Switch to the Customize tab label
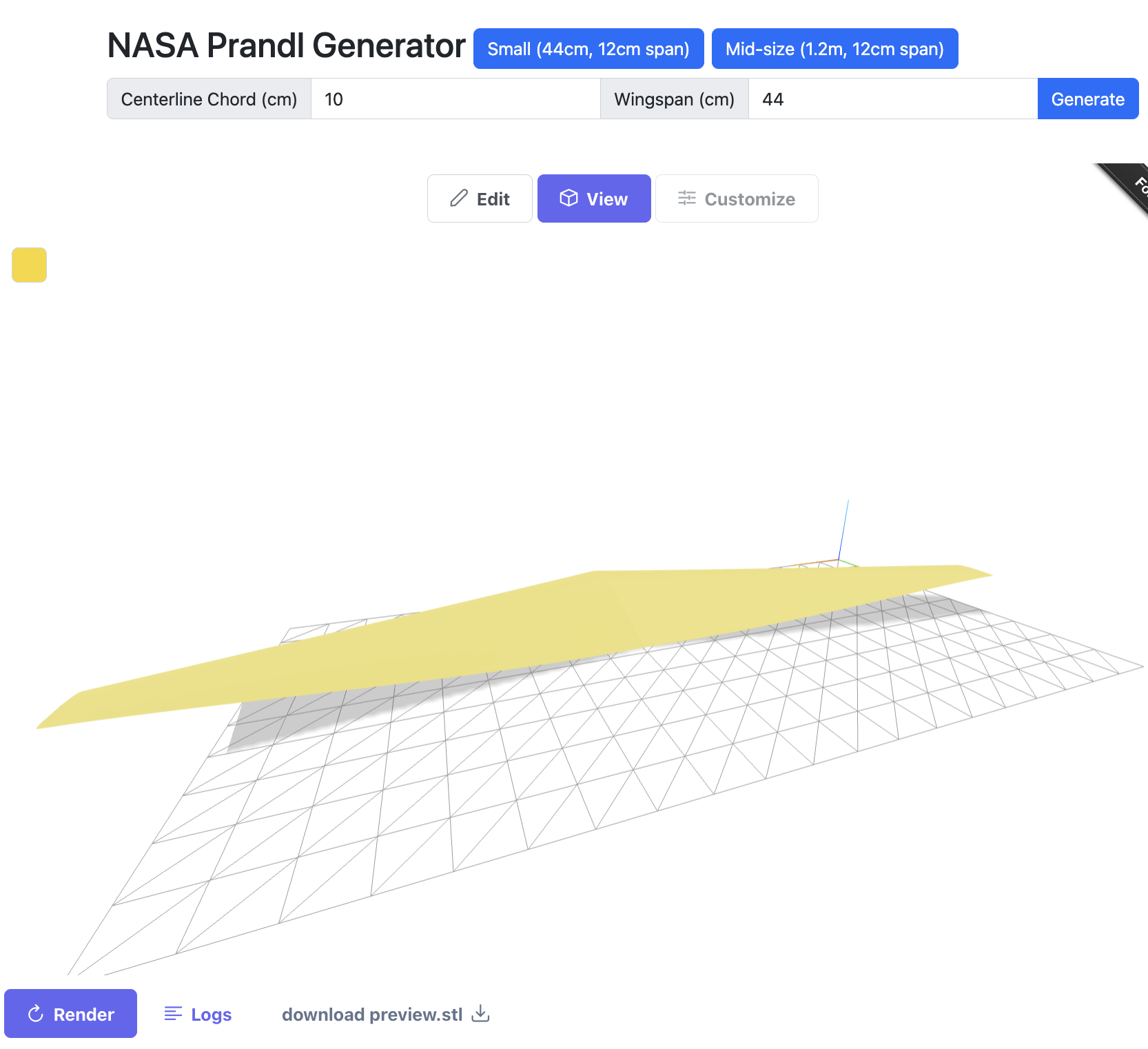Screen dimensions: 1148x1049 pos(750,199)
